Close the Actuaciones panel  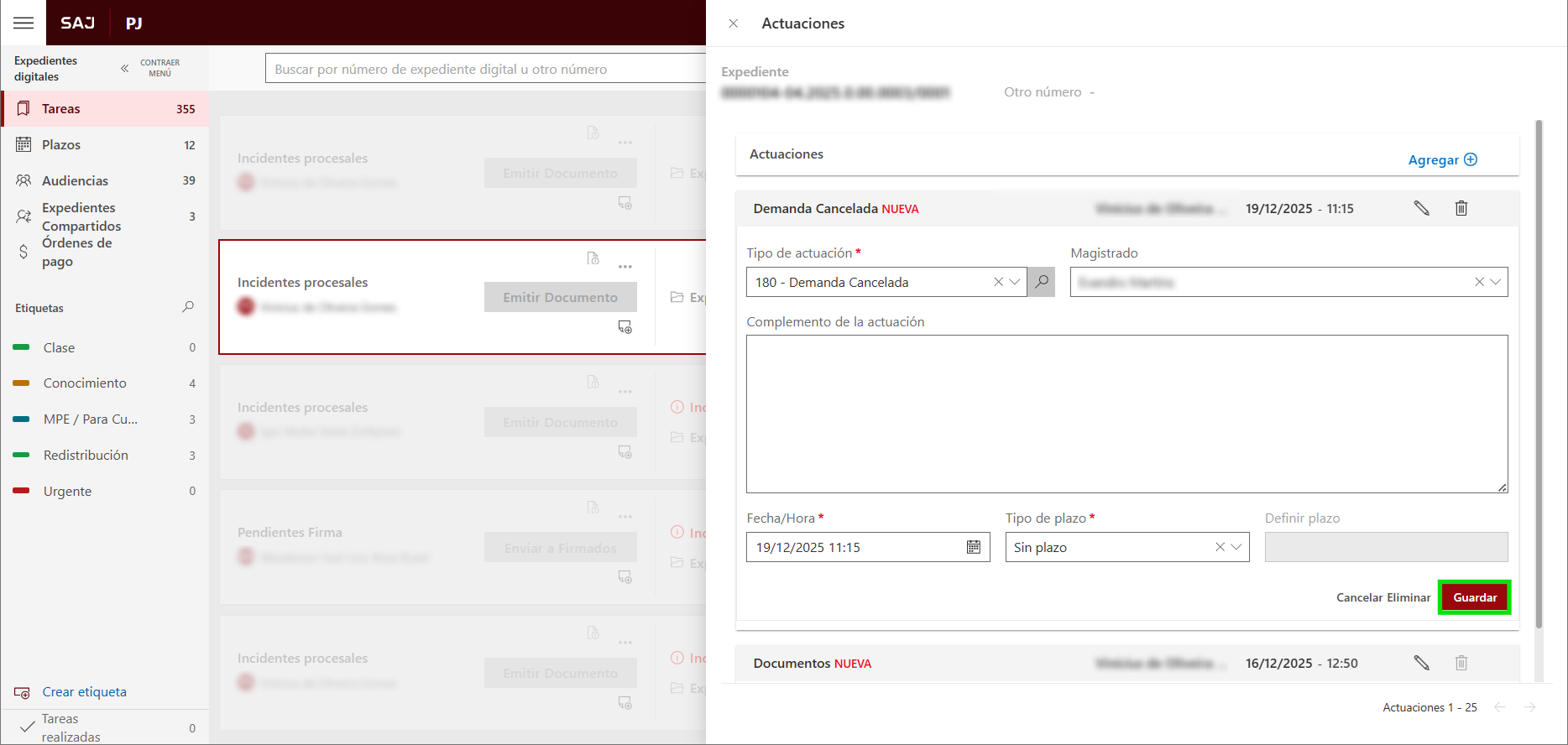(x=734, y=23)
